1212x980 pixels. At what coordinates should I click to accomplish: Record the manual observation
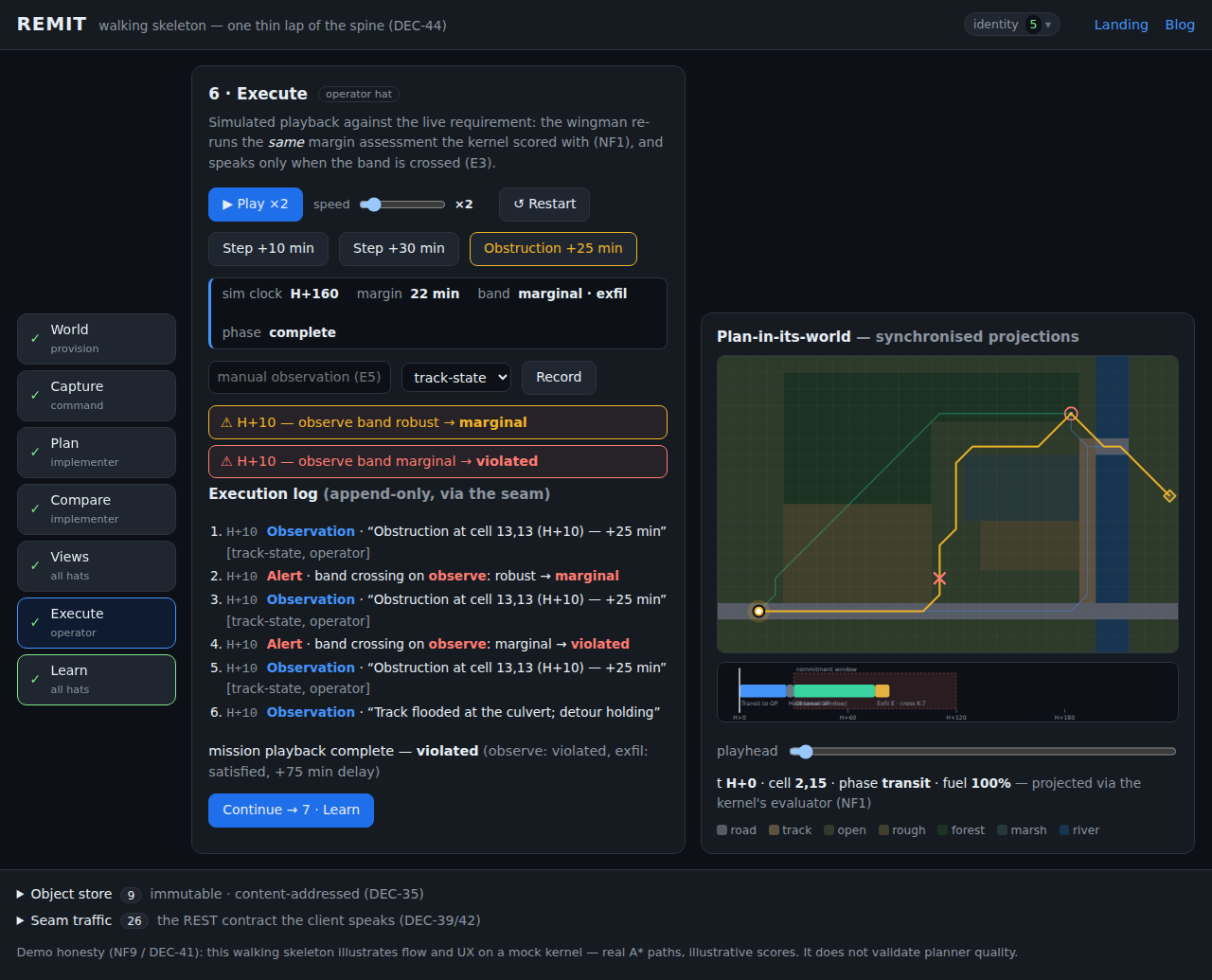pos(559,377)
